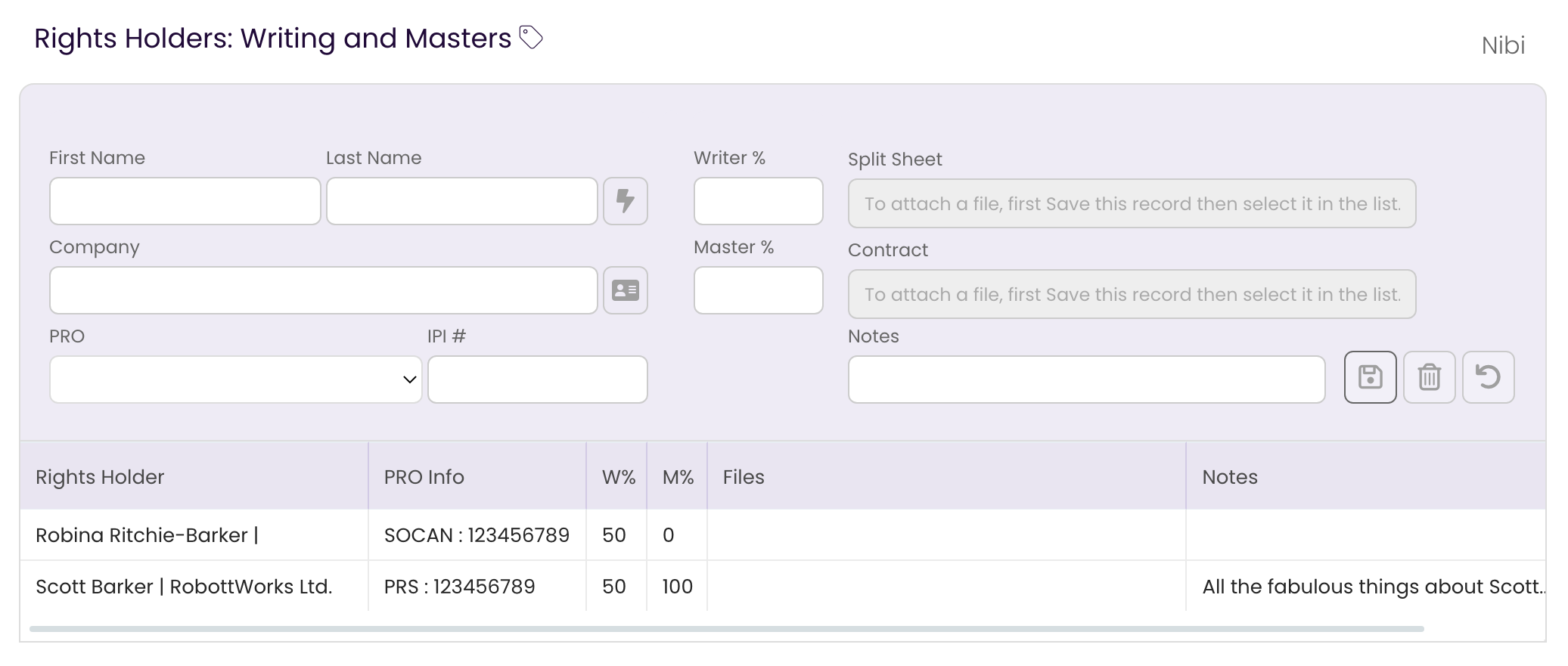Screen dimensions: 1568x666
Task: Click the Split Sheet attachment field
Action: (x=1132, y=203)
